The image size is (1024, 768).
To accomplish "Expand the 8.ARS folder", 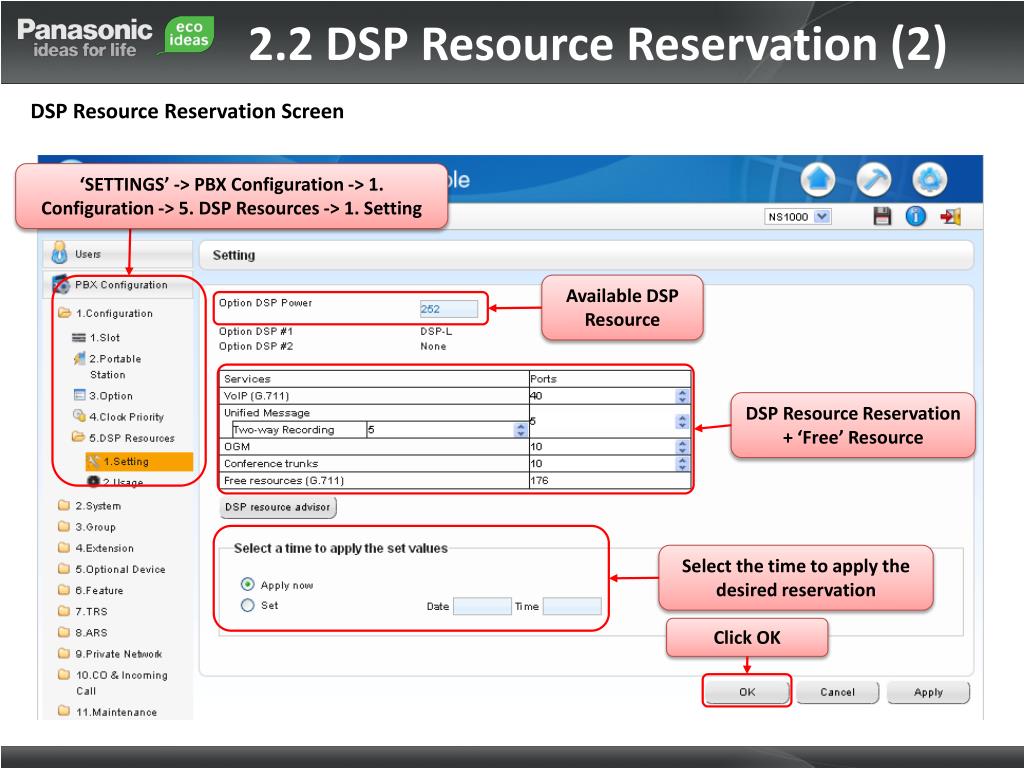I will pyautogui.click(x=83, y=633).
